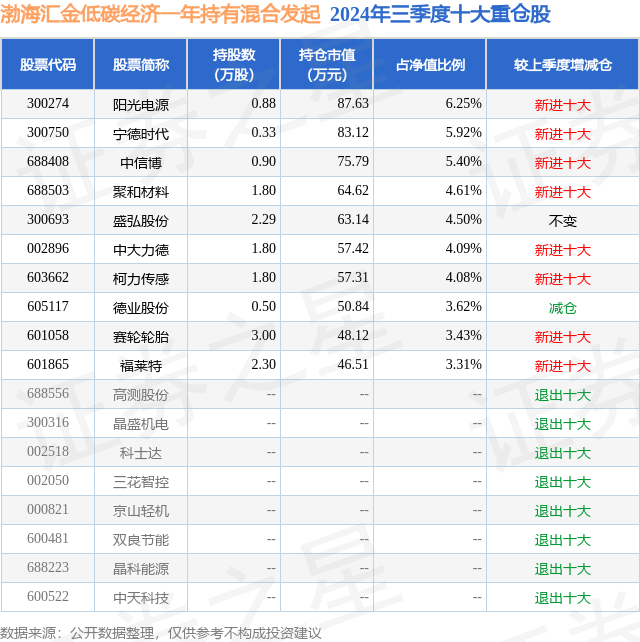
Task: Click market value 75.79
Action: coord(353,162)
